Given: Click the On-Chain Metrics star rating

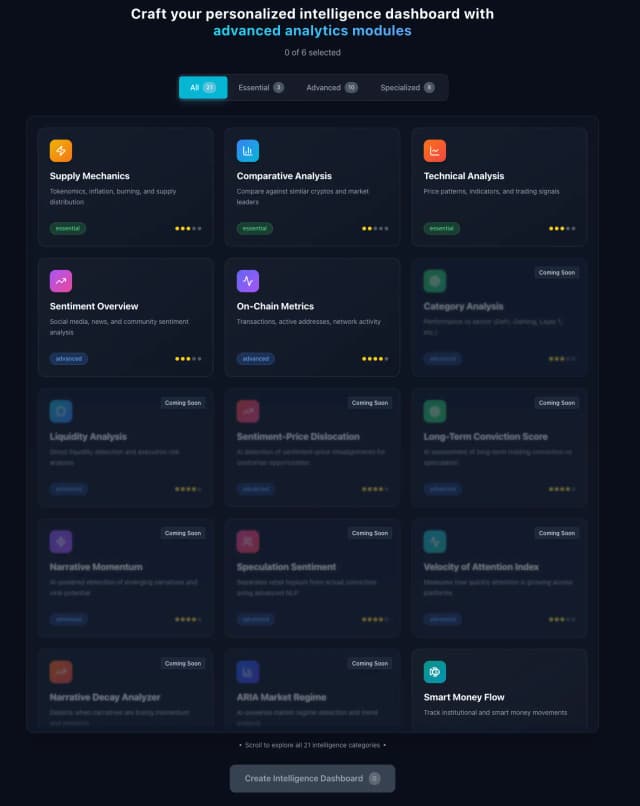Looking at the screenshot, I should click(x=375, y=358).
